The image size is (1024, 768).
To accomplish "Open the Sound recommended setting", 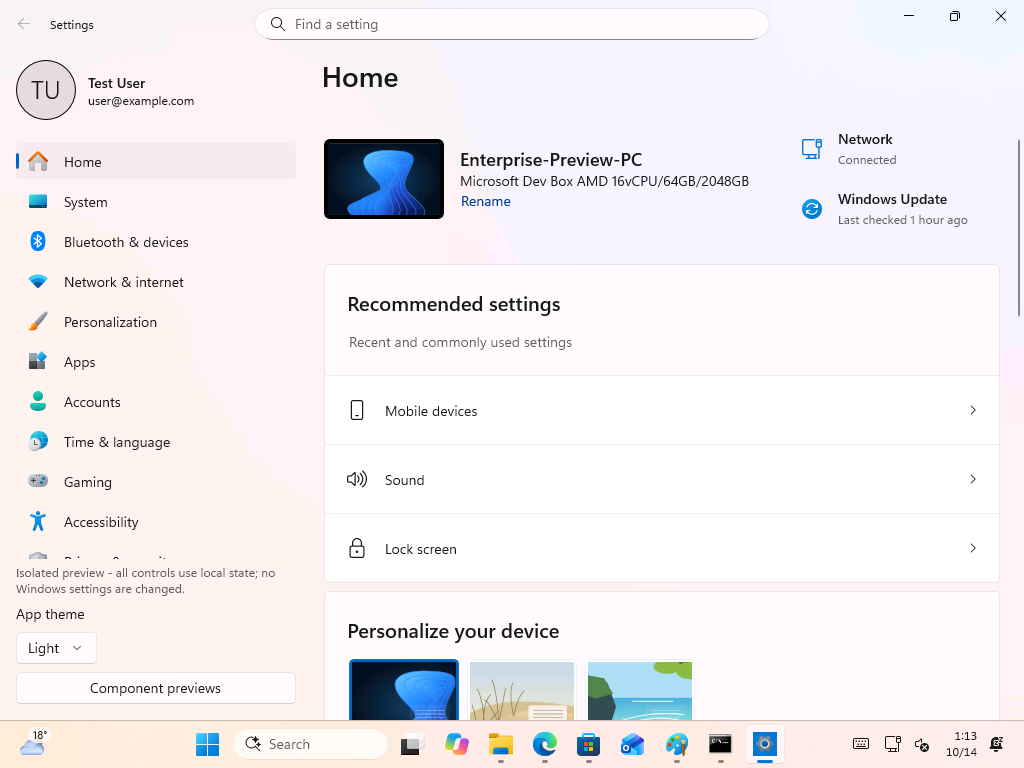I will tap(662, 479).
